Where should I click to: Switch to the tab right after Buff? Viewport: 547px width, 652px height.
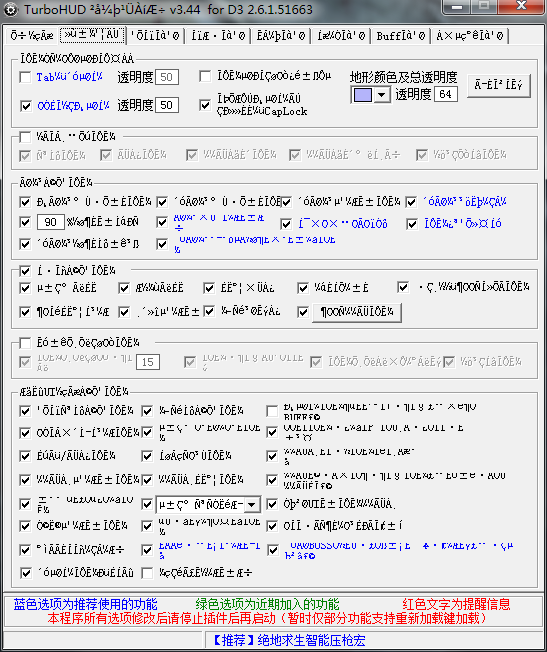(470, 36)
